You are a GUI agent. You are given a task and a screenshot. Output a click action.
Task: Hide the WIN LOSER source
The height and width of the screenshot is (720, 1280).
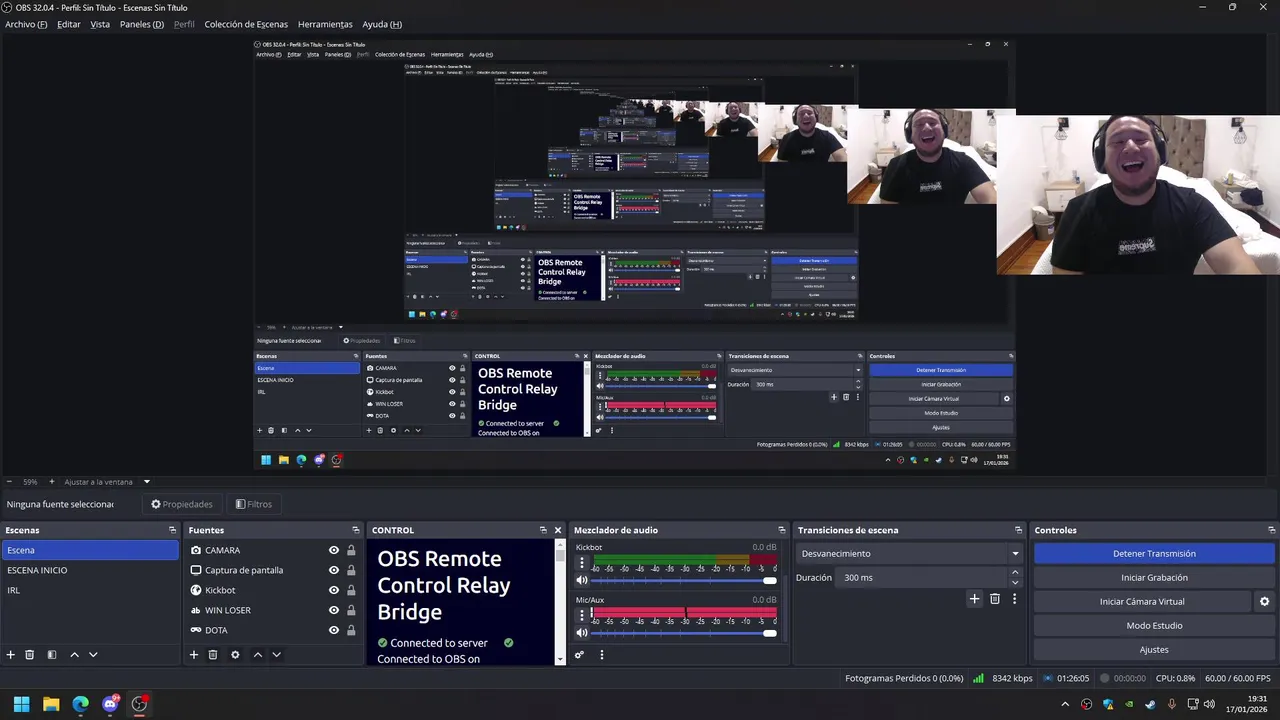tap(334, 610)
